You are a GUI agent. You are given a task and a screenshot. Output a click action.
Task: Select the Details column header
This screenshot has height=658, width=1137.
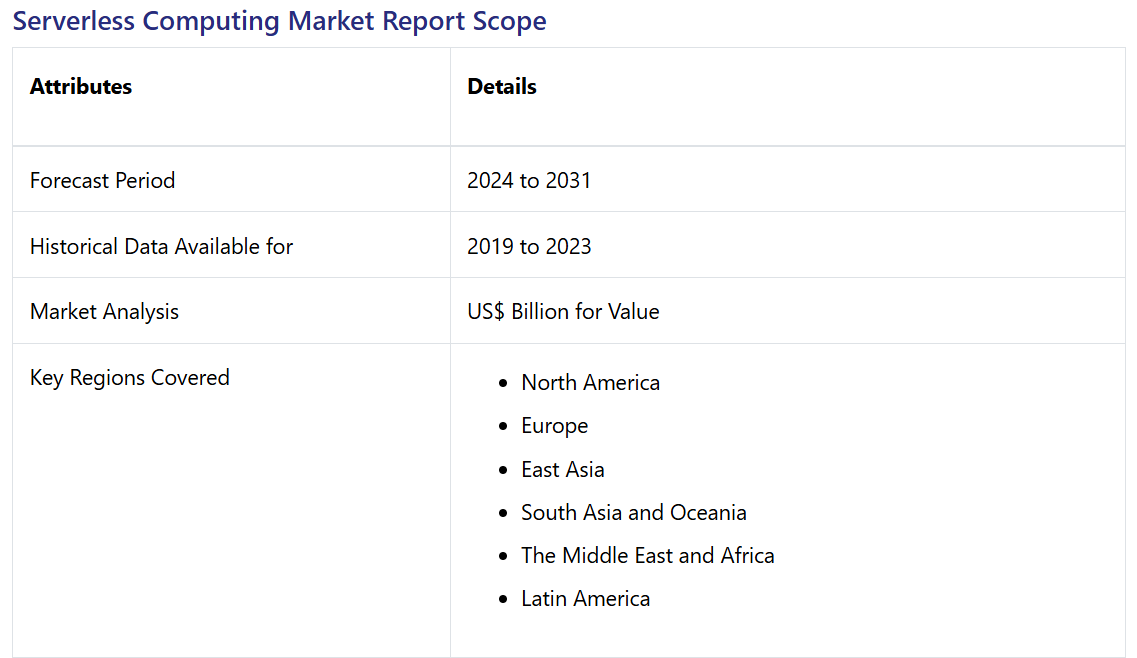tap(502, 87)
